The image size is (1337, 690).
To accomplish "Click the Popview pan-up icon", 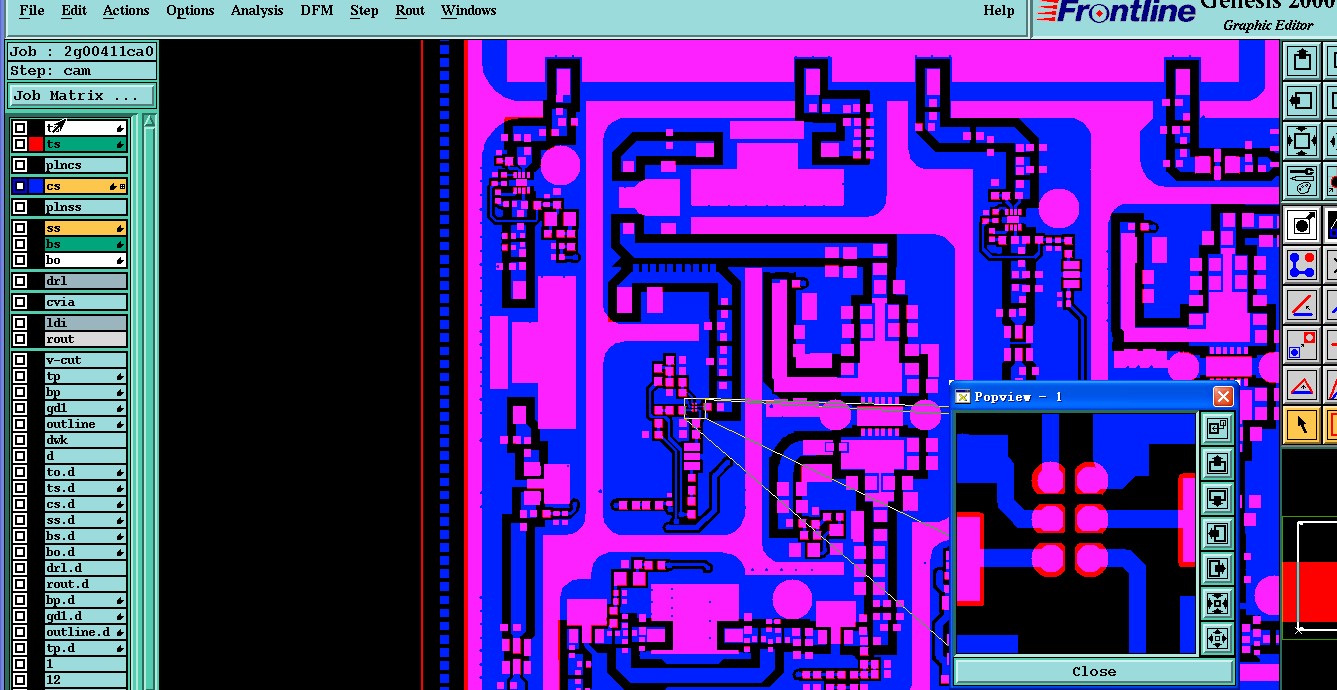I will pyautogui.click(x=1217, y=464).
